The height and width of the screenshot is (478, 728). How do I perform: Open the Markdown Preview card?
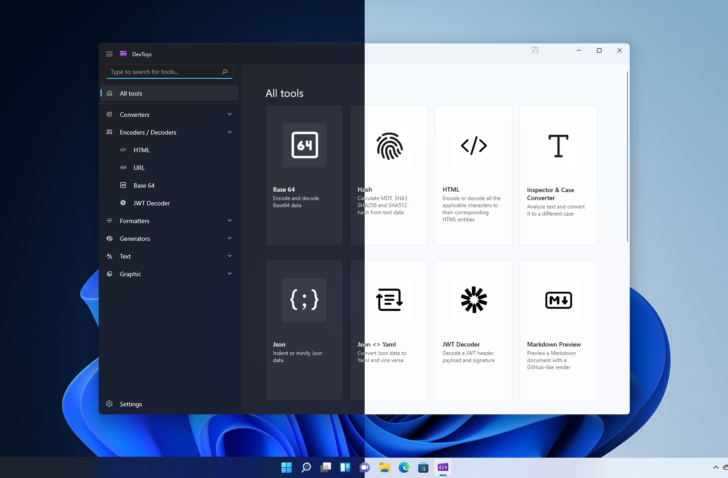click(x=558, y=330)
